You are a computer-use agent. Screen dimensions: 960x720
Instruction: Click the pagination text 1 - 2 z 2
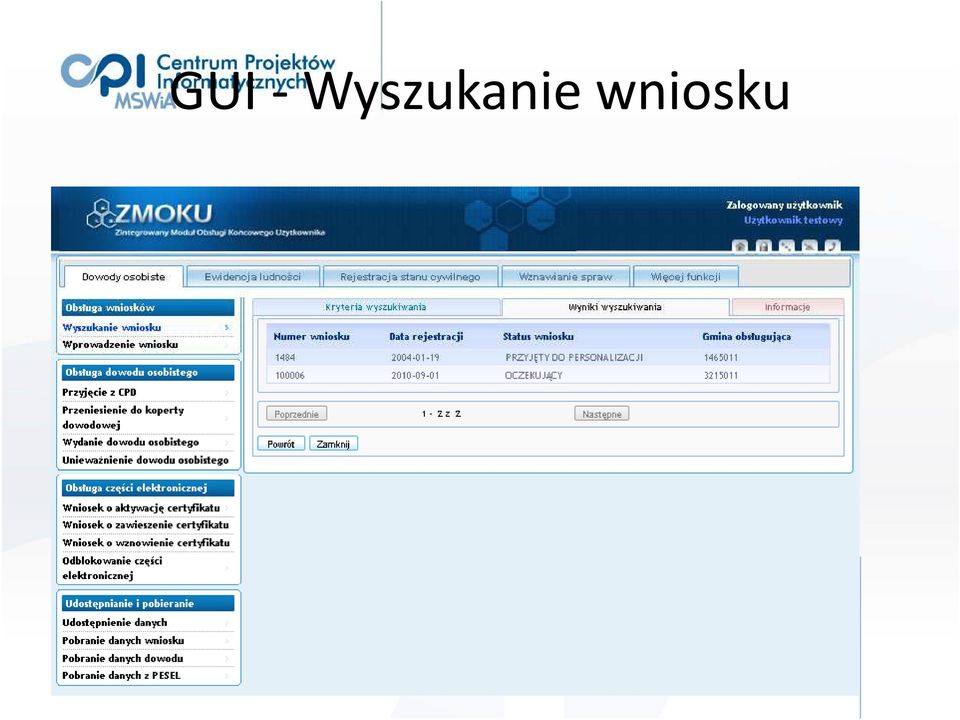pyautogui.click(x=441, y=414)
